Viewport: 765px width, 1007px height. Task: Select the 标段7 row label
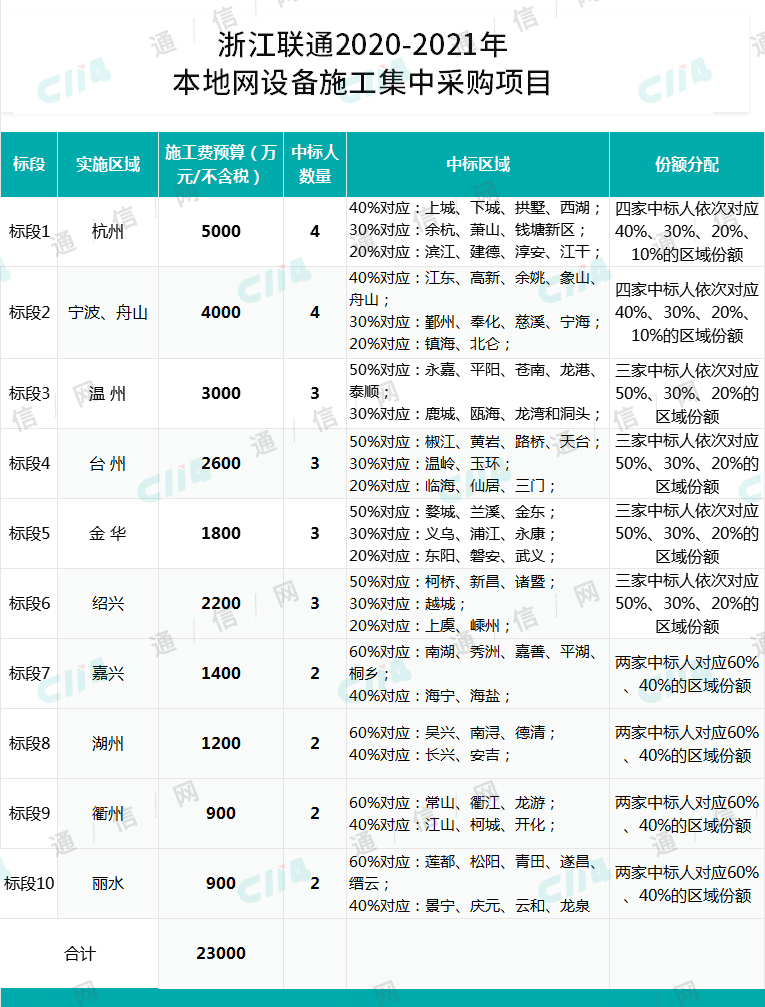[x=29, y=673]
